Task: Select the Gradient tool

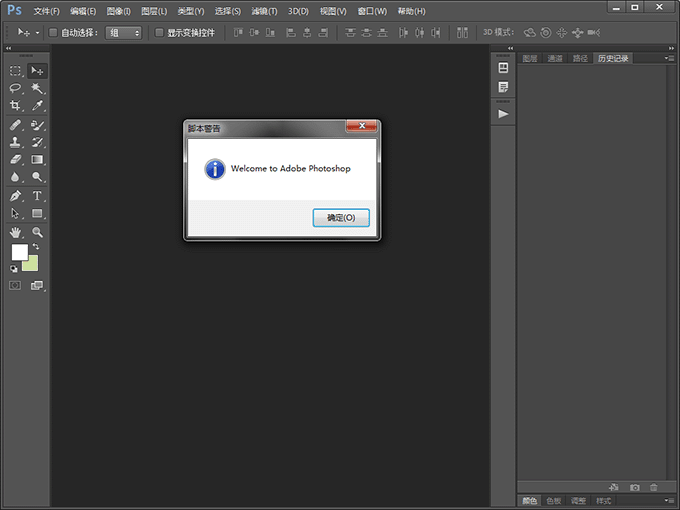Action: (x=37, y=160)
